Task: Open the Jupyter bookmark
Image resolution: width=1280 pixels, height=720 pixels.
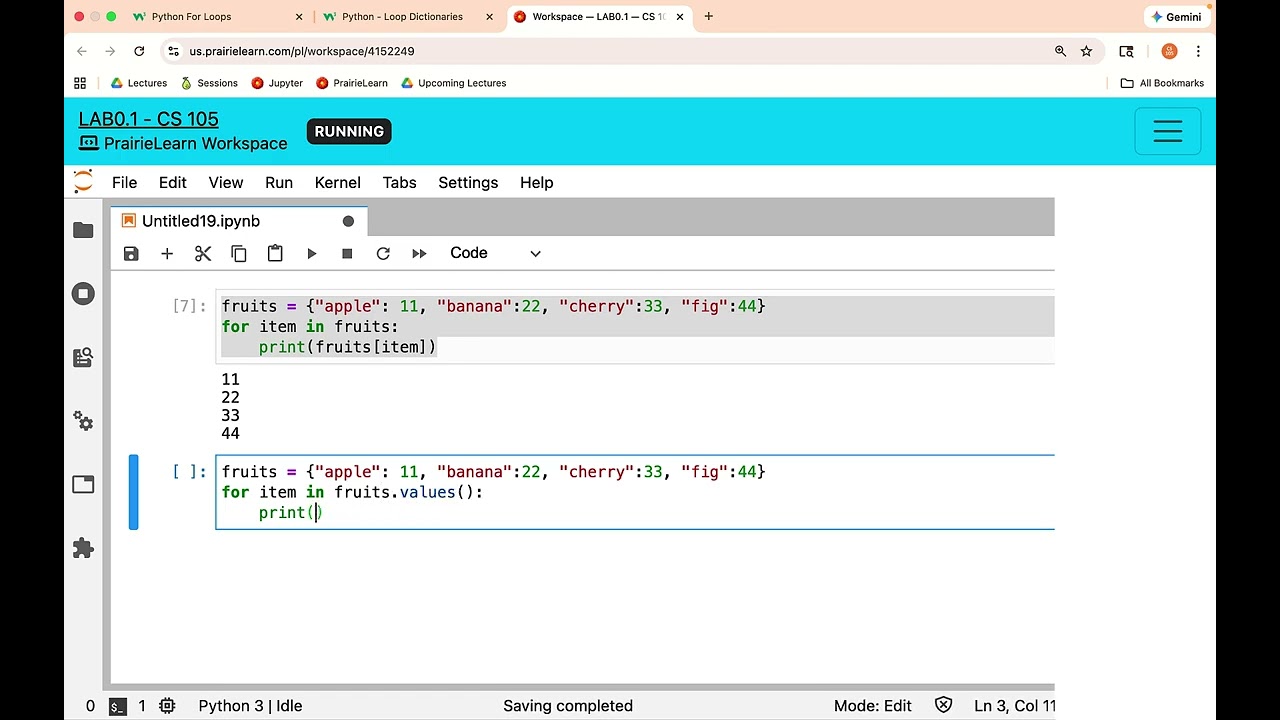Action: click(277, 83)
